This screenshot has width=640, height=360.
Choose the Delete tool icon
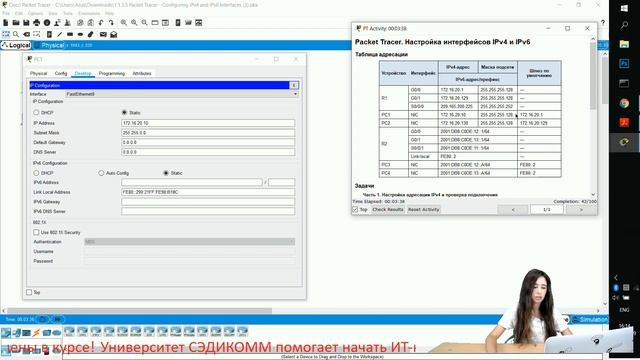coord(27,34)
